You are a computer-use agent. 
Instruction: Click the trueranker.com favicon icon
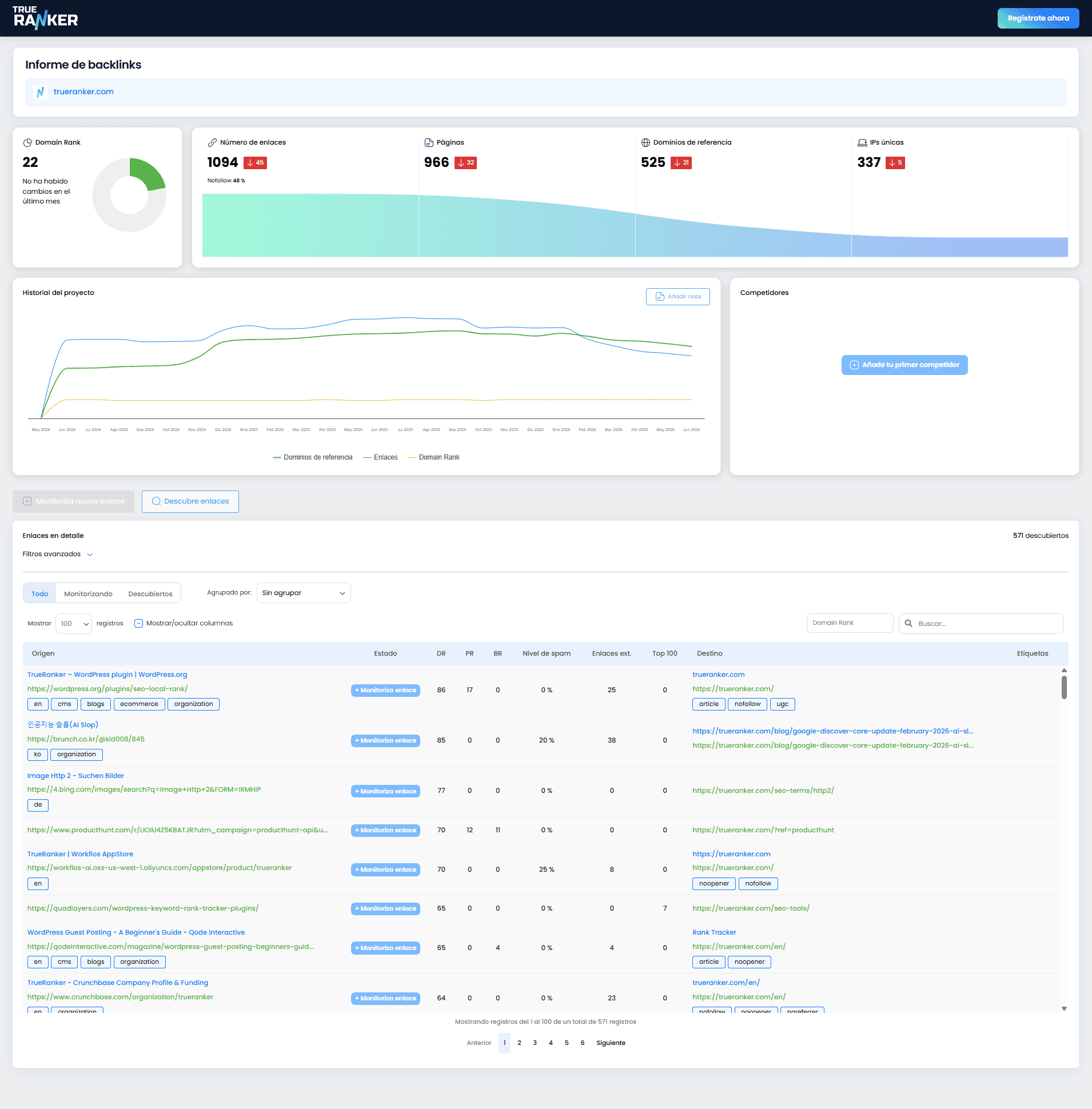40,91
